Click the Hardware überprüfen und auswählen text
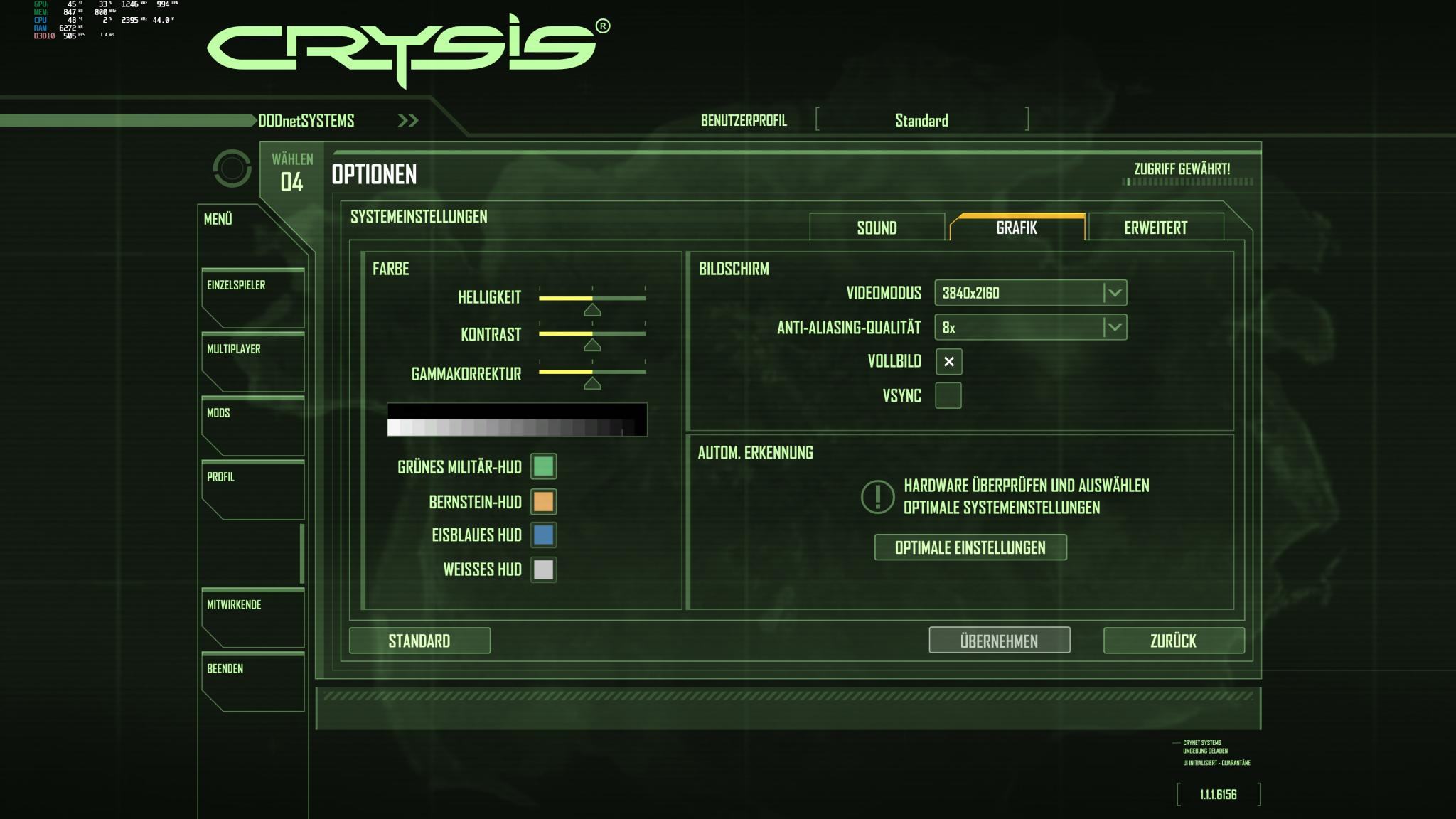 (1027, 486)
